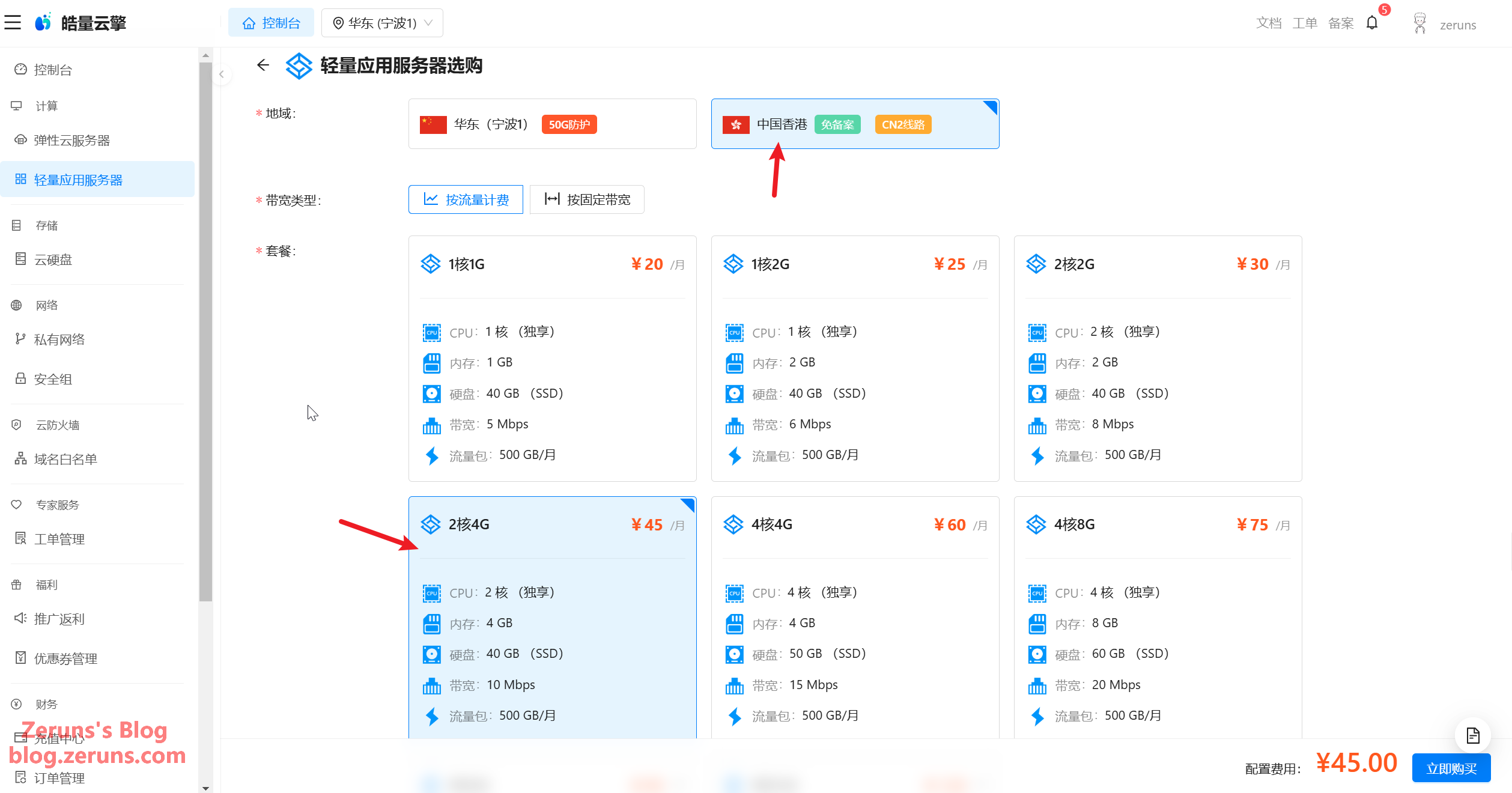Click the hamburger menu icon
This screenshot has height=793, width=1512.
click(13, 23)
